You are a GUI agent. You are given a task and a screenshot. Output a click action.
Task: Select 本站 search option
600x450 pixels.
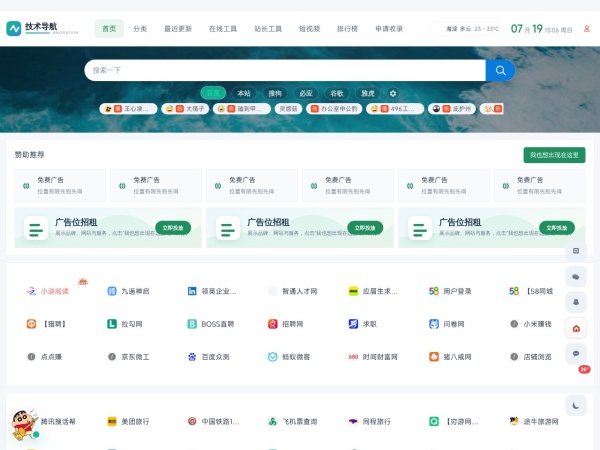[x=244, y=93]
